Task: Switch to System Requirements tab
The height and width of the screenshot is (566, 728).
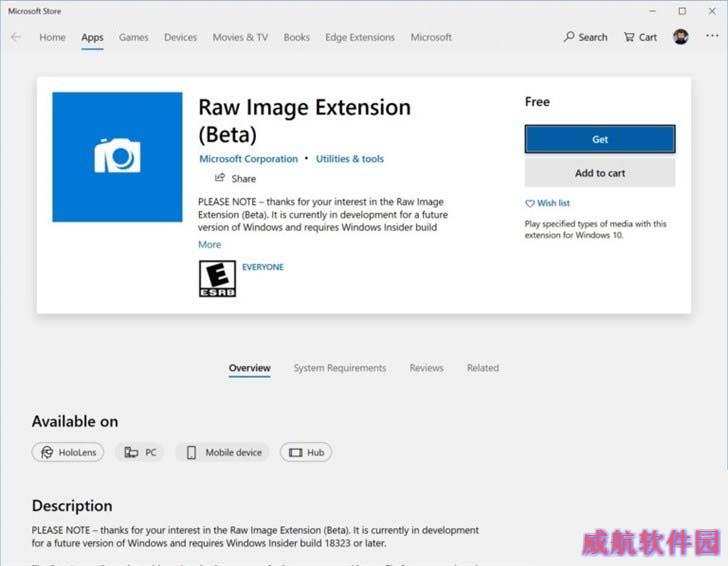Action: point(340,368)
